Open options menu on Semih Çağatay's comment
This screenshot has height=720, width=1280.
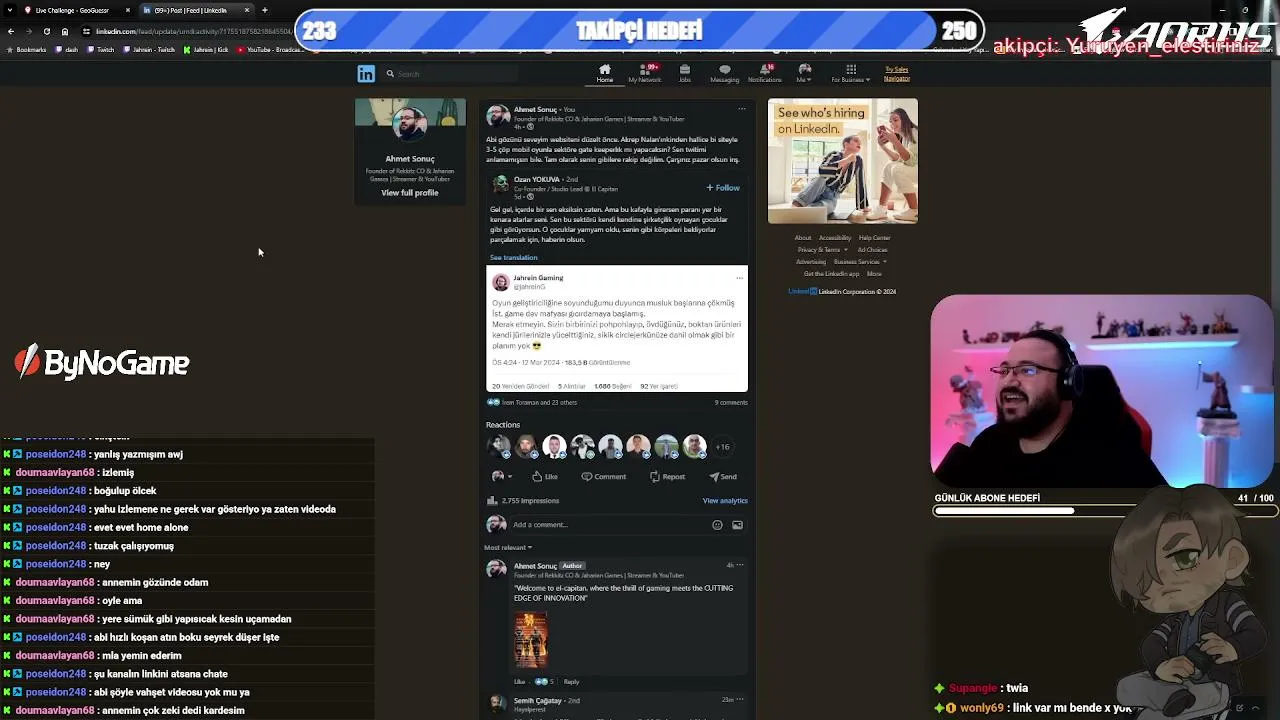pyautogui.click(x=740, y=699)
